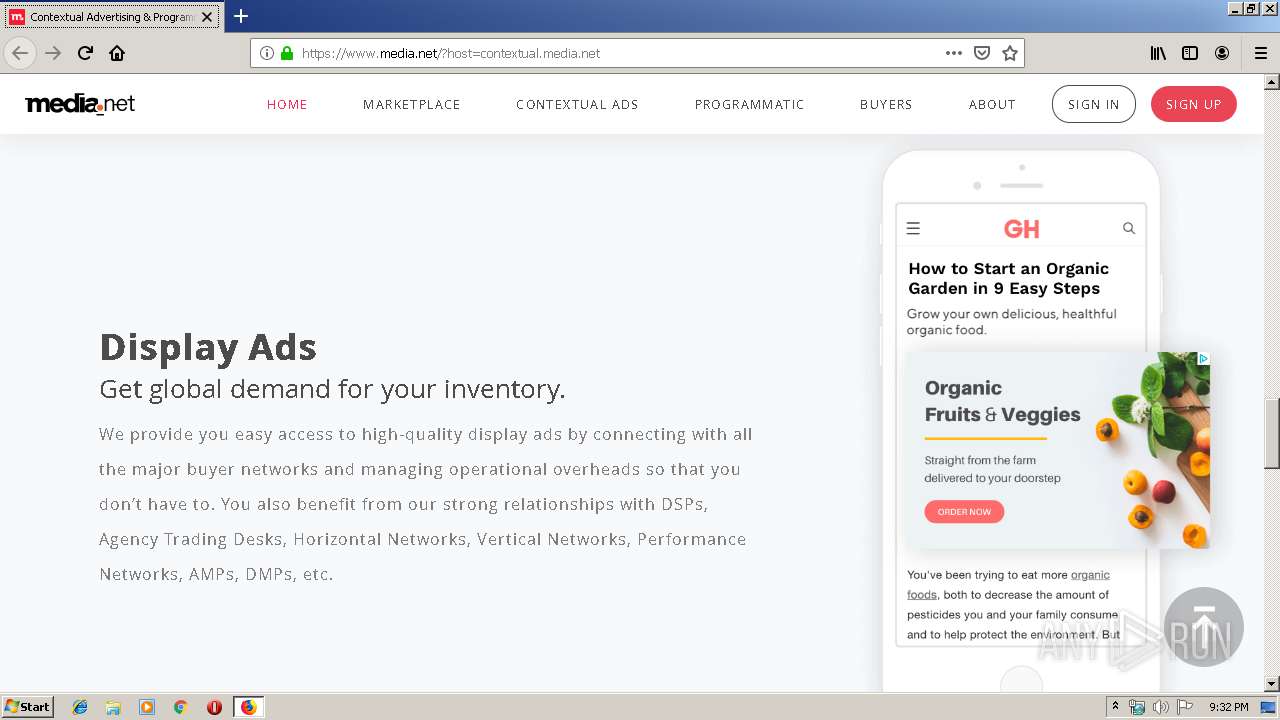This screenshot has height=720, width=1280.
Task: Switch to Firefox taskbar button
Action: tap(248, 707)
